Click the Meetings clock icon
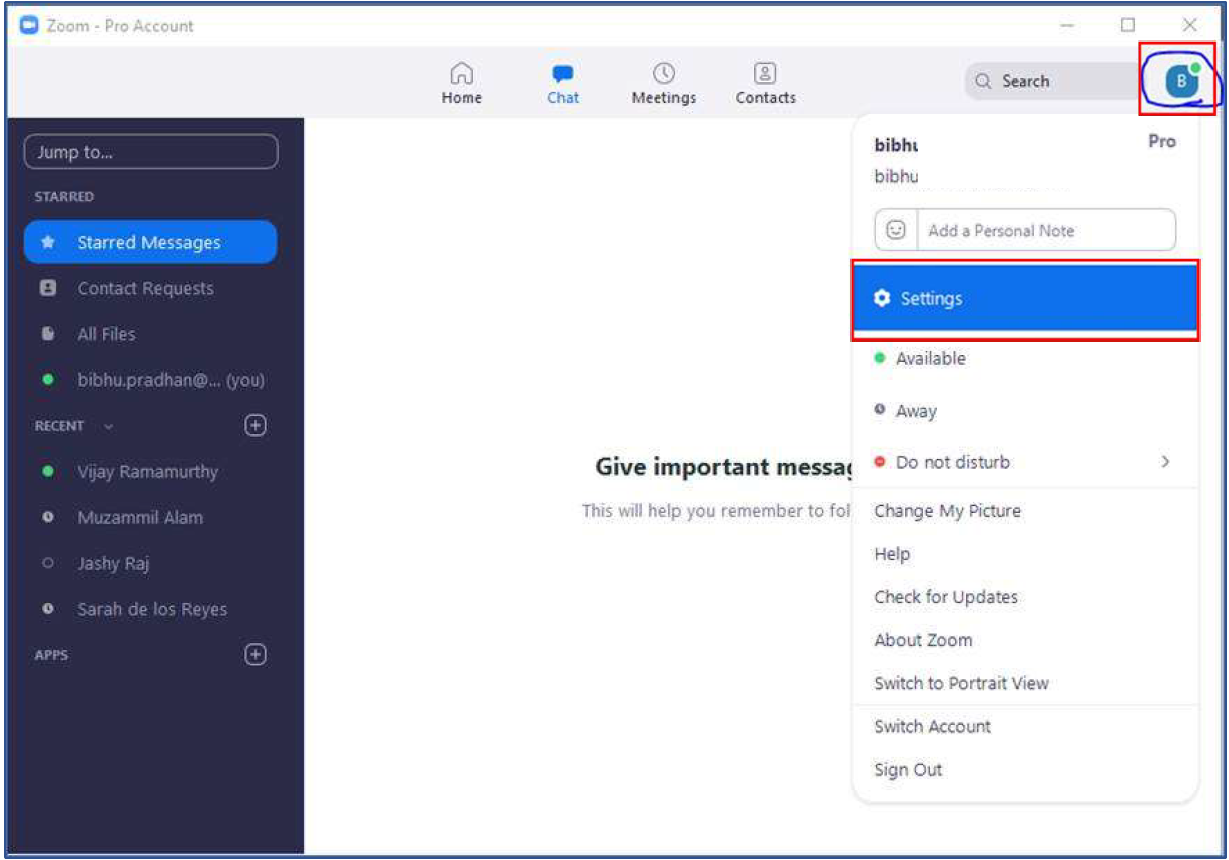This screenshot has width=1229, height=860. coord(664,73)
